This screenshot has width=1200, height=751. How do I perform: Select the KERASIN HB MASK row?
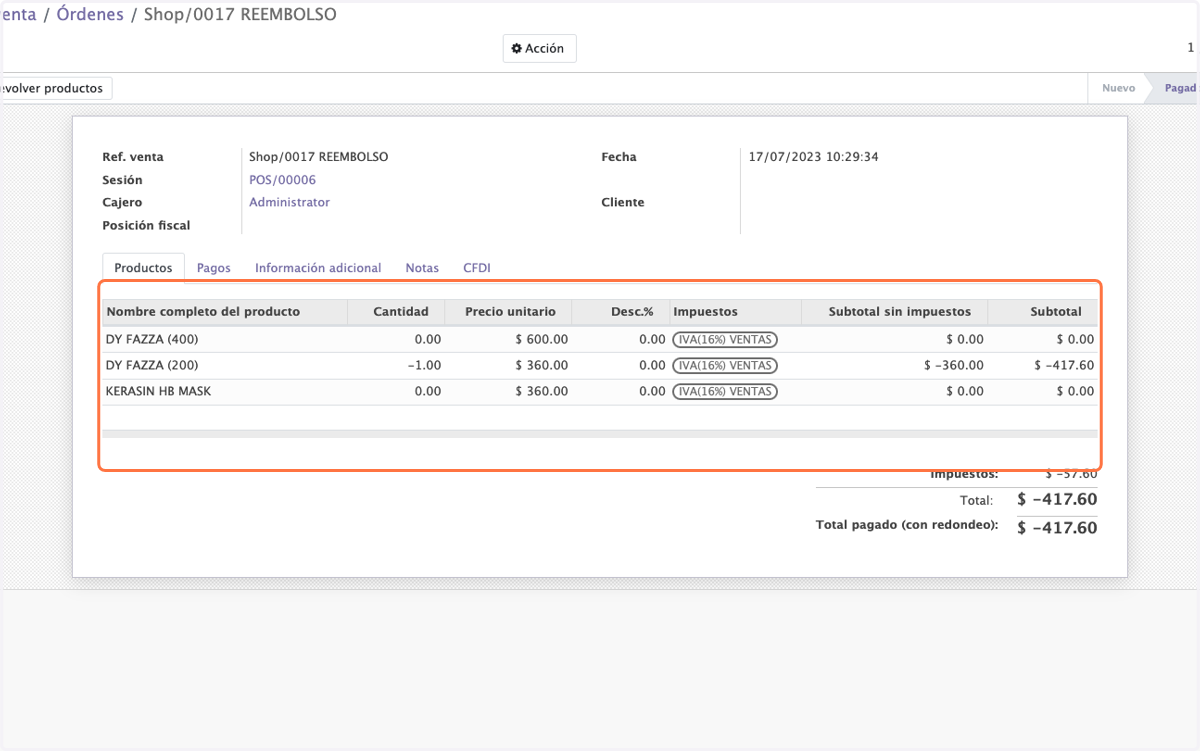(600, 391)
